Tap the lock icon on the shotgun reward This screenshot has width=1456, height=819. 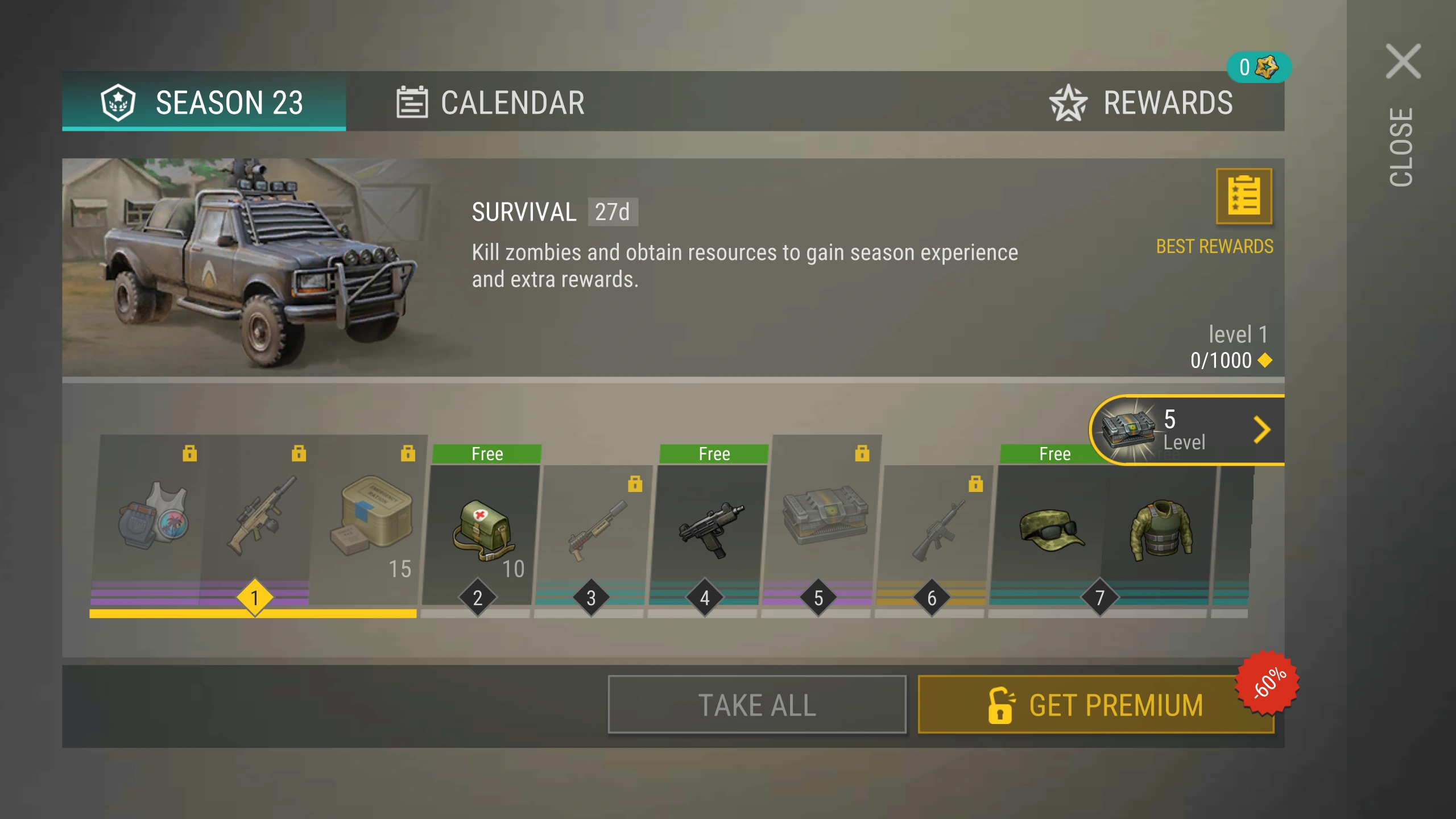click(x=635, y=483)
